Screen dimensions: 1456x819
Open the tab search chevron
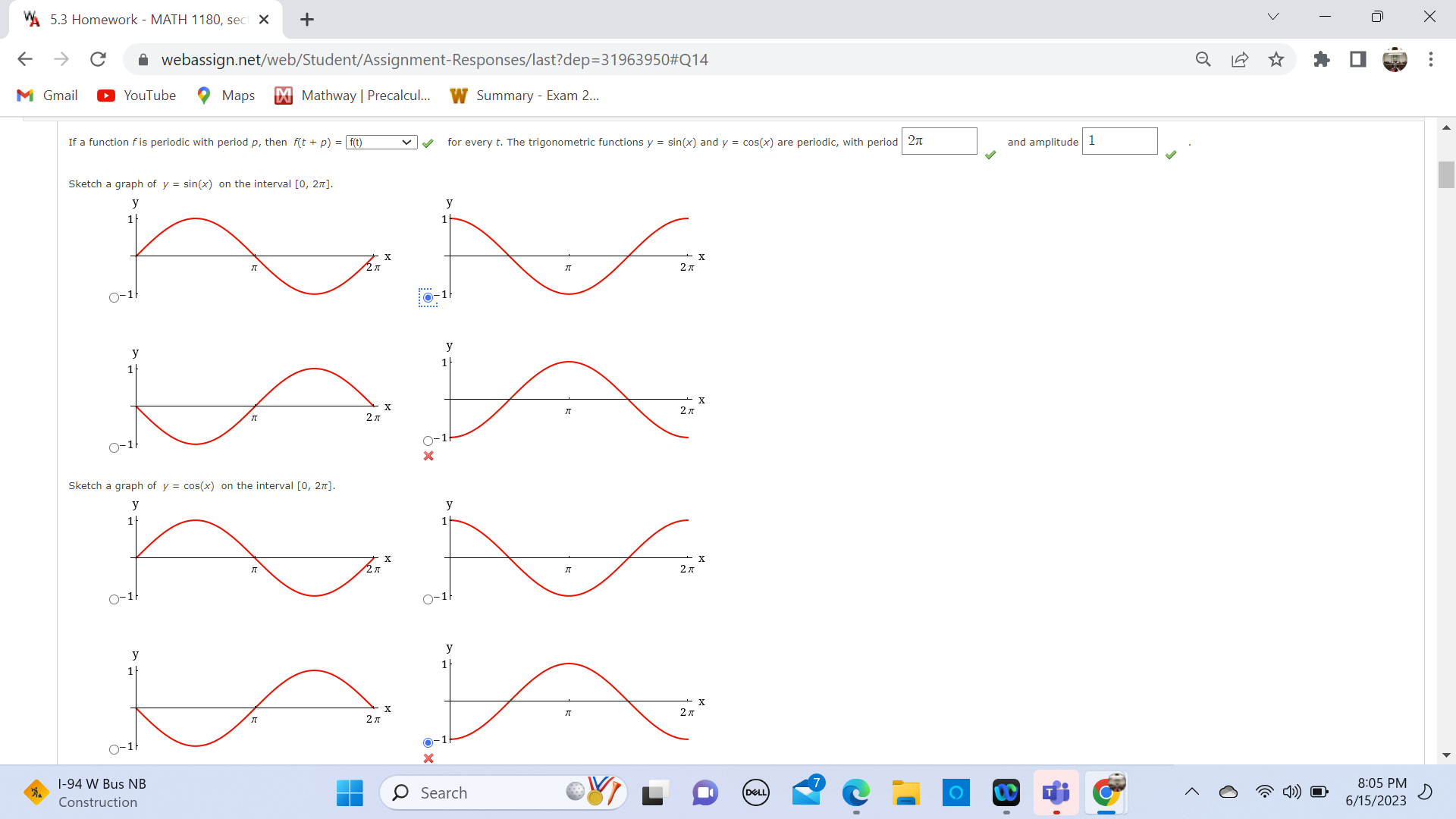(x=1273, y=16)
